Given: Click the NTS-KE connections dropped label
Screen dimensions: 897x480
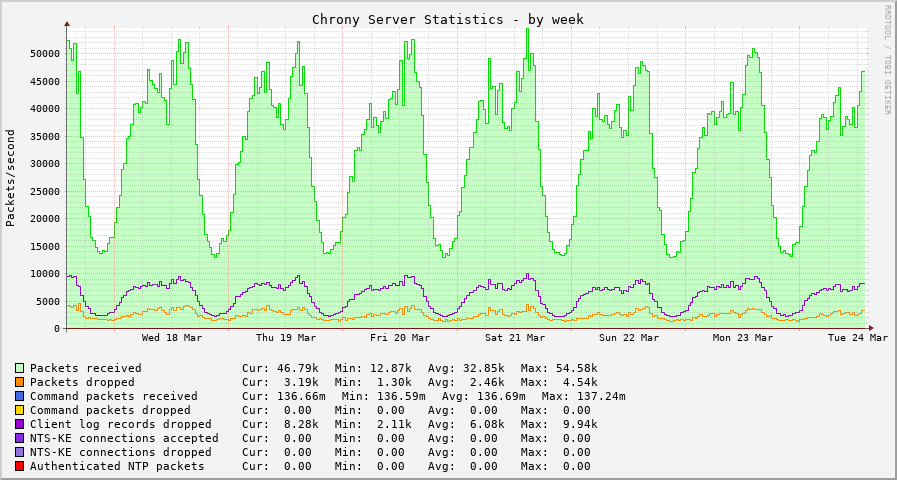Looking at the screenshot, I should point(121,452).
